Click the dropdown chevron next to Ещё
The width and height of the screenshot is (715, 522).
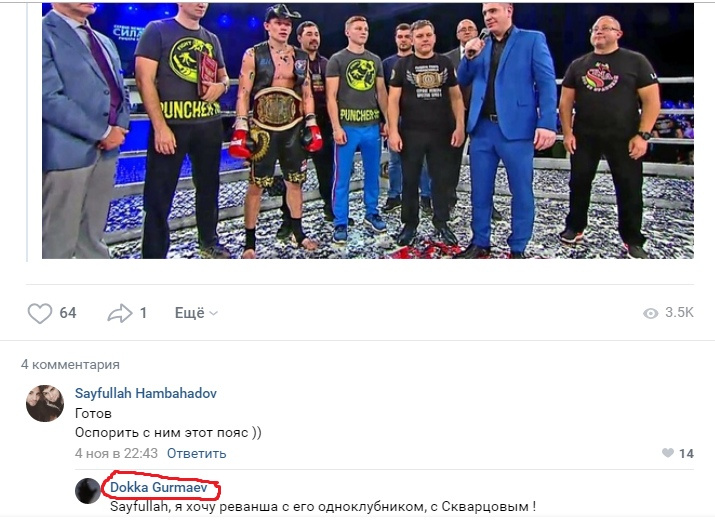(213, 314)
